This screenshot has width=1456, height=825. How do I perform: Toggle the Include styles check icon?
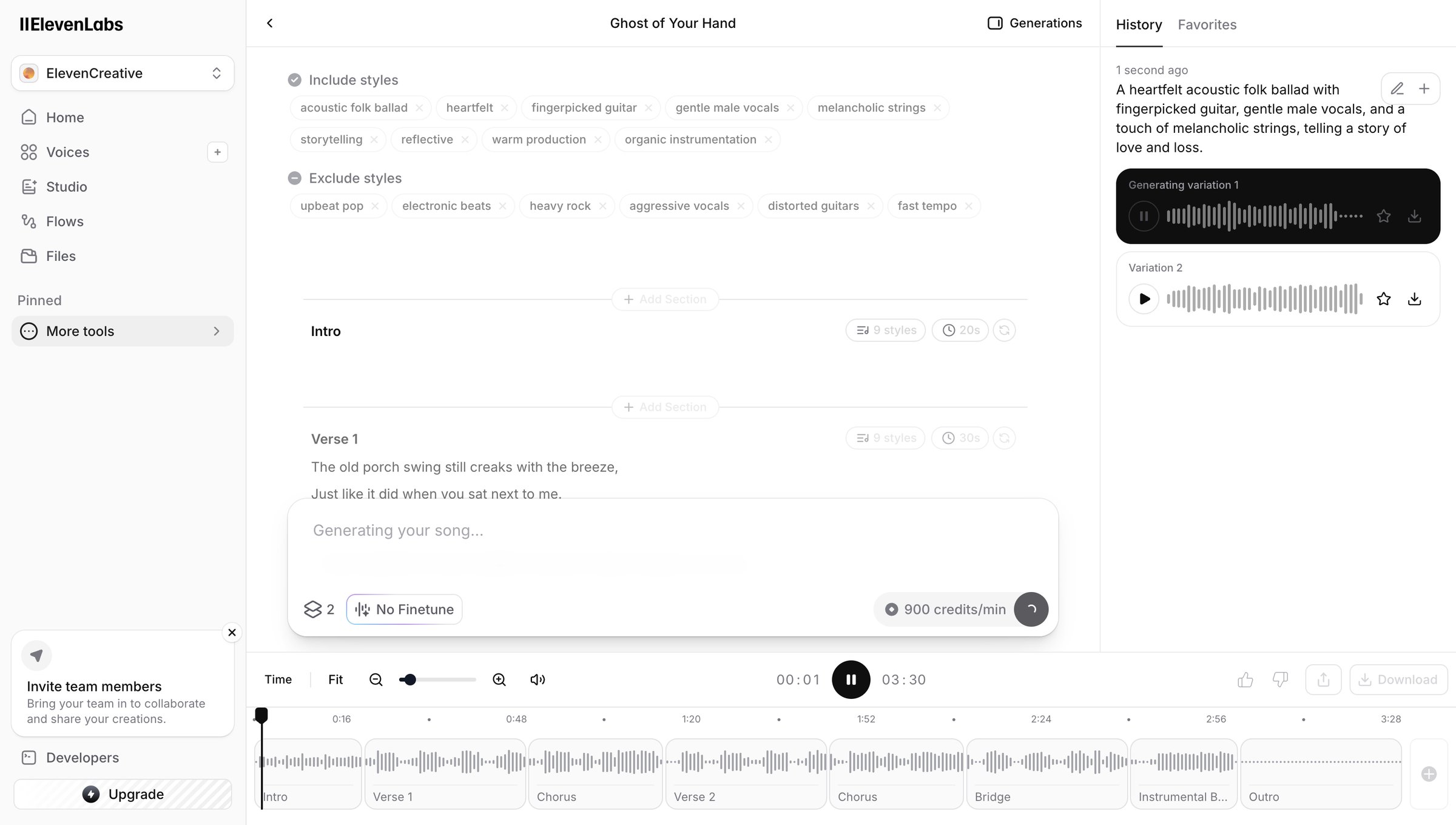click(x=294, y=80)
